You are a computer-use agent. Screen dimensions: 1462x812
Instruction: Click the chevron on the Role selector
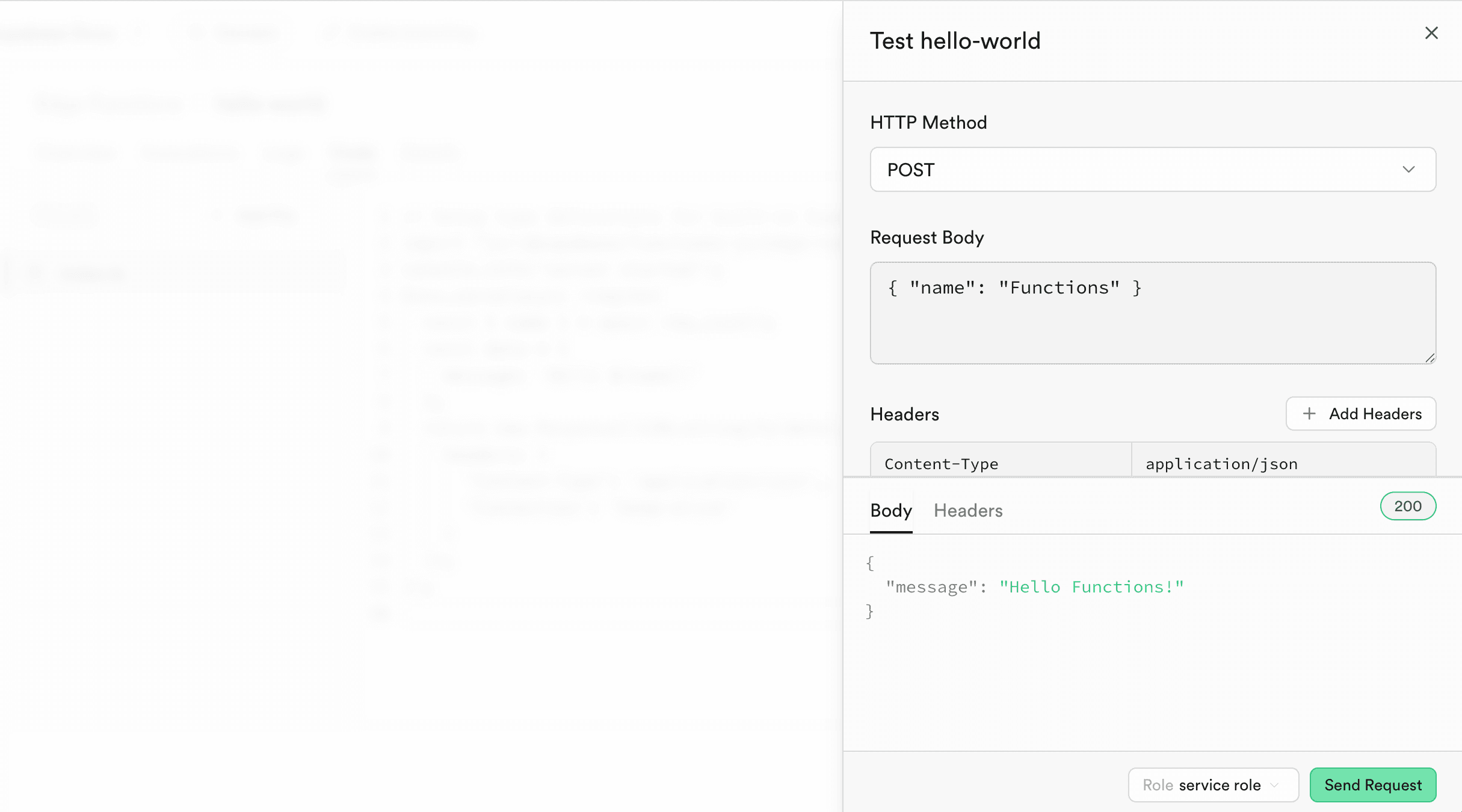1274,785
